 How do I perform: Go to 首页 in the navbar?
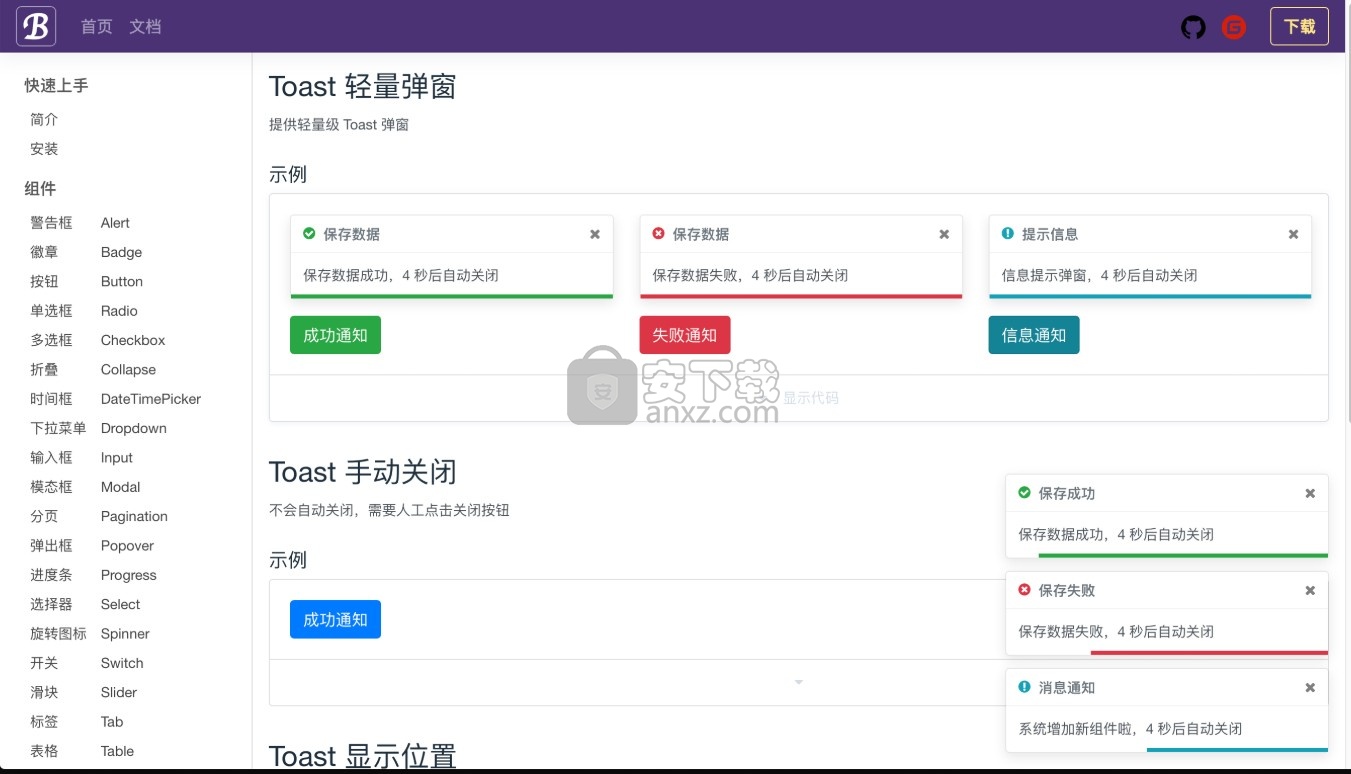pyautogui.click(x=97, y=27)
